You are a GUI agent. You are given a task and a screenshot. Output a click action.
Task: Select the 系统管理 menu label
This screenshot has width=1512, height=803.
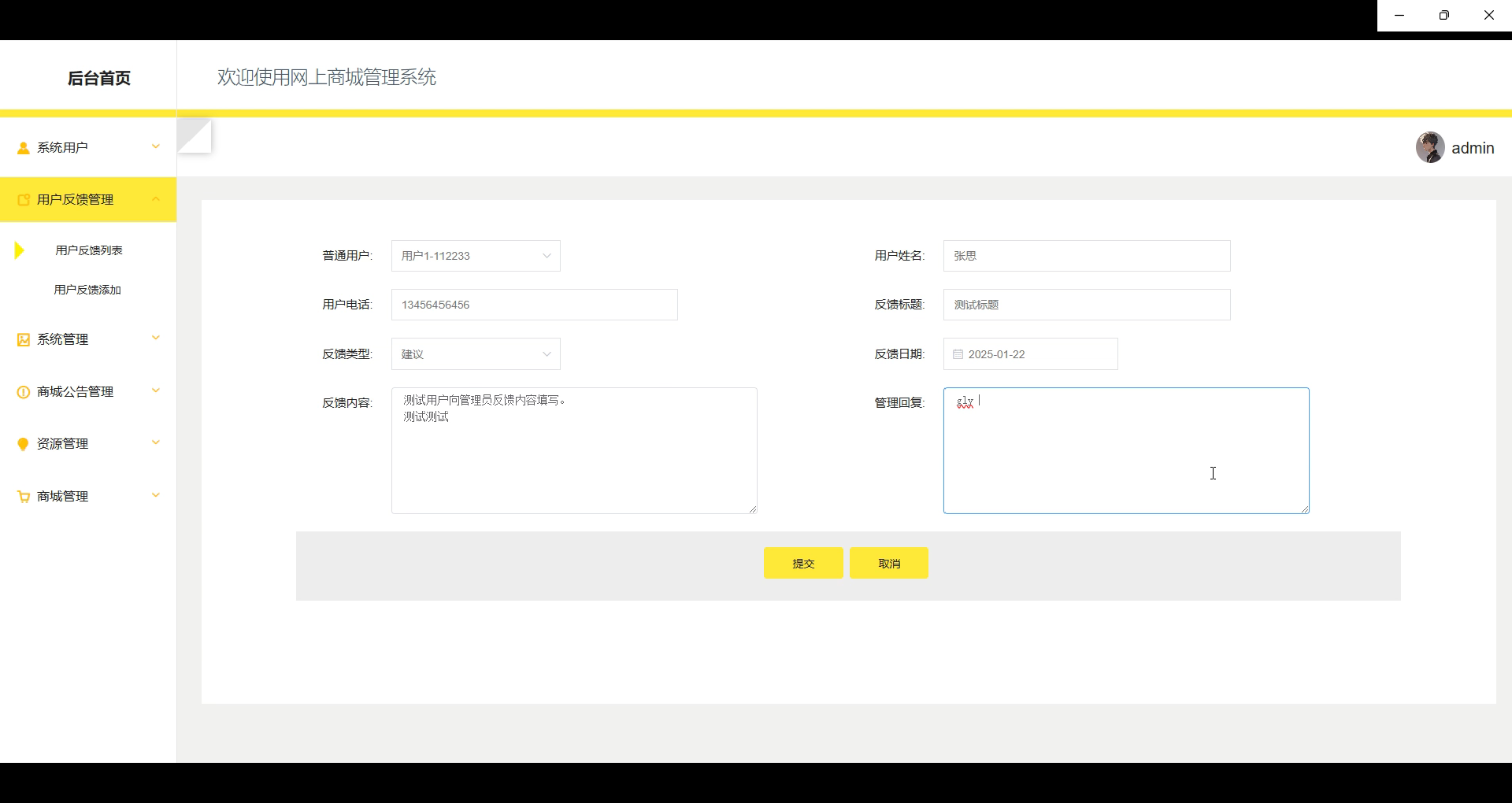(x=62, y=339)
